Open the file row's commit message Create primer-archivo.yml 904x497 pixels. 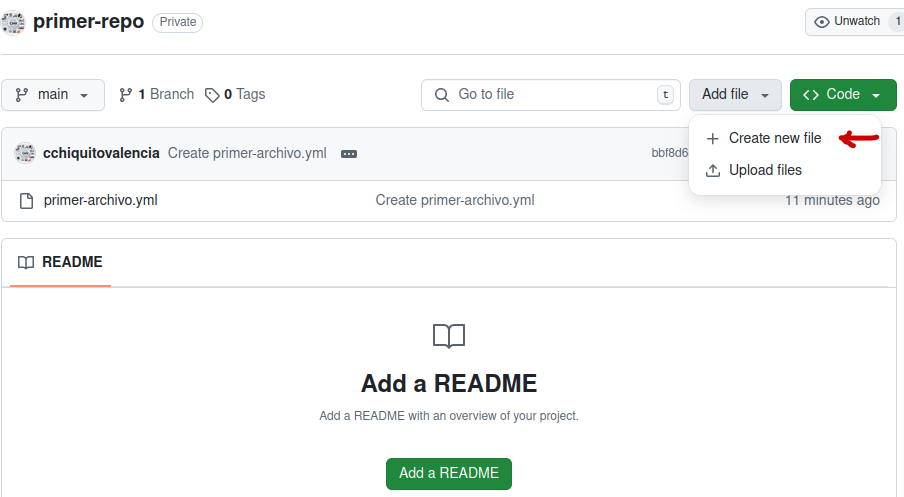click(x=455, y=200)
